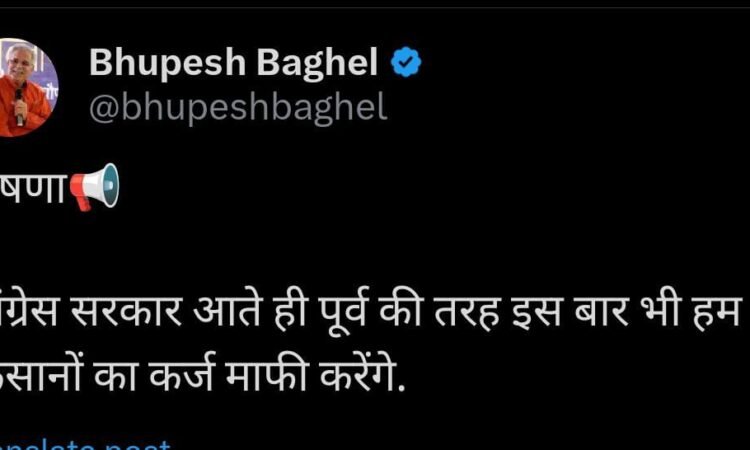Select the word कर्ज in the second line
This screenshot has height=450, width=750.
point(180,374)
